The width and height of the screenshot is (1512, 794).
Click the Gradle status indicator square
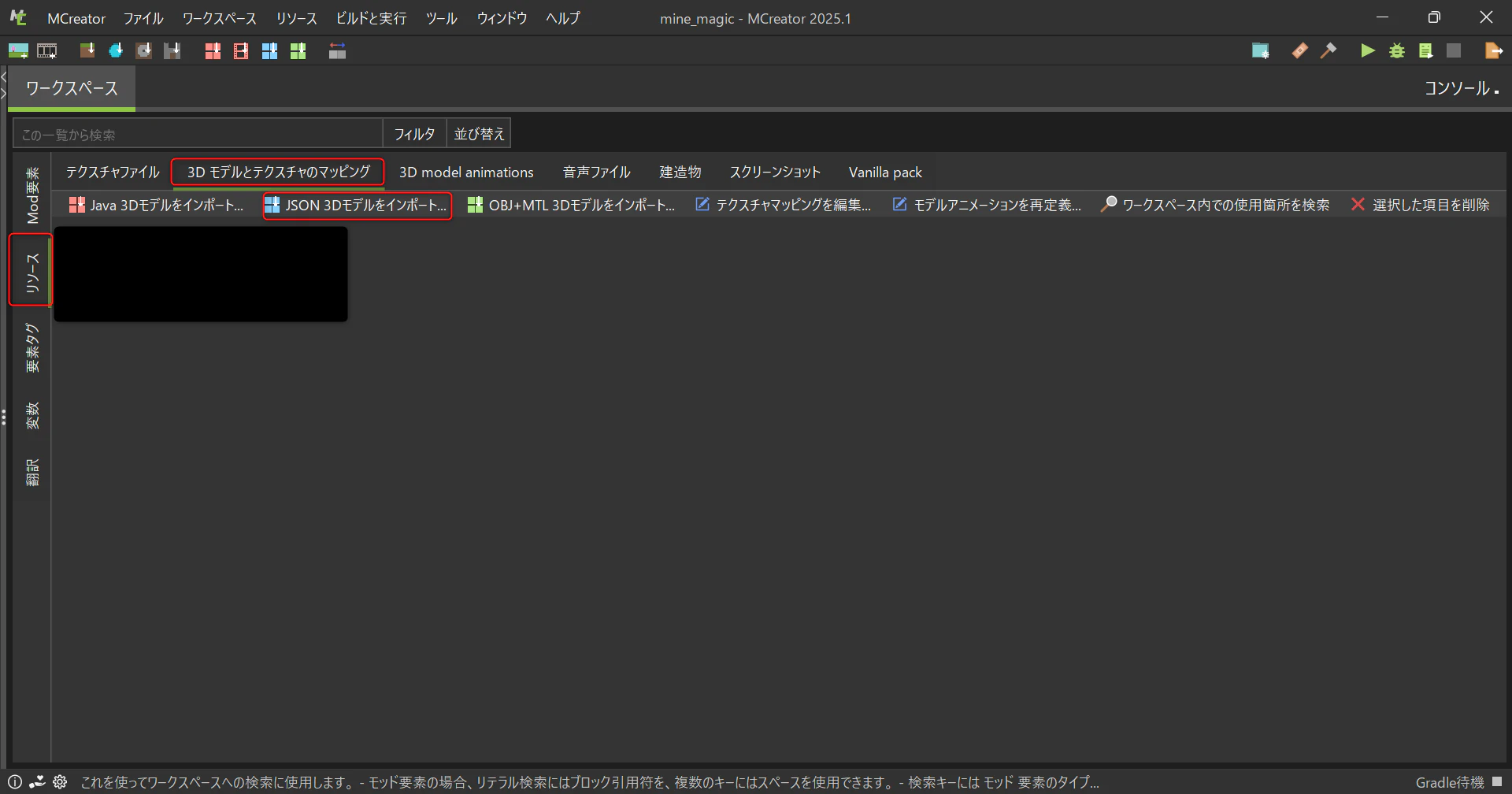1497,781
